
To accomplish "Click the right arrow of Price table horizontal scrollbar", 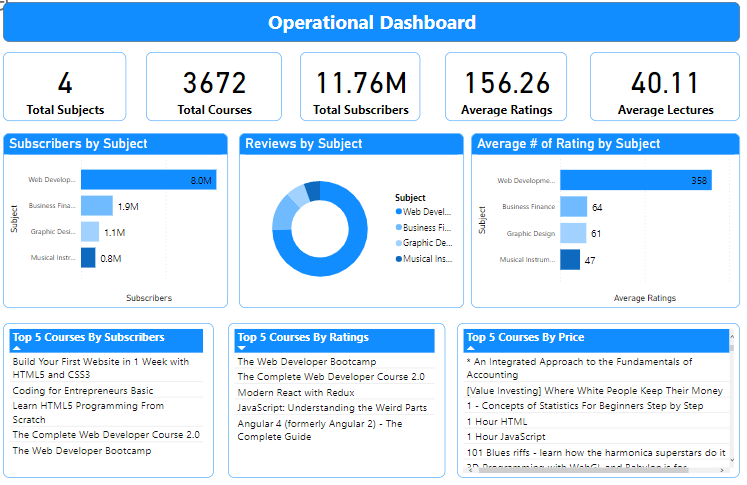I will pyautogui.click(x=722, y=470).
